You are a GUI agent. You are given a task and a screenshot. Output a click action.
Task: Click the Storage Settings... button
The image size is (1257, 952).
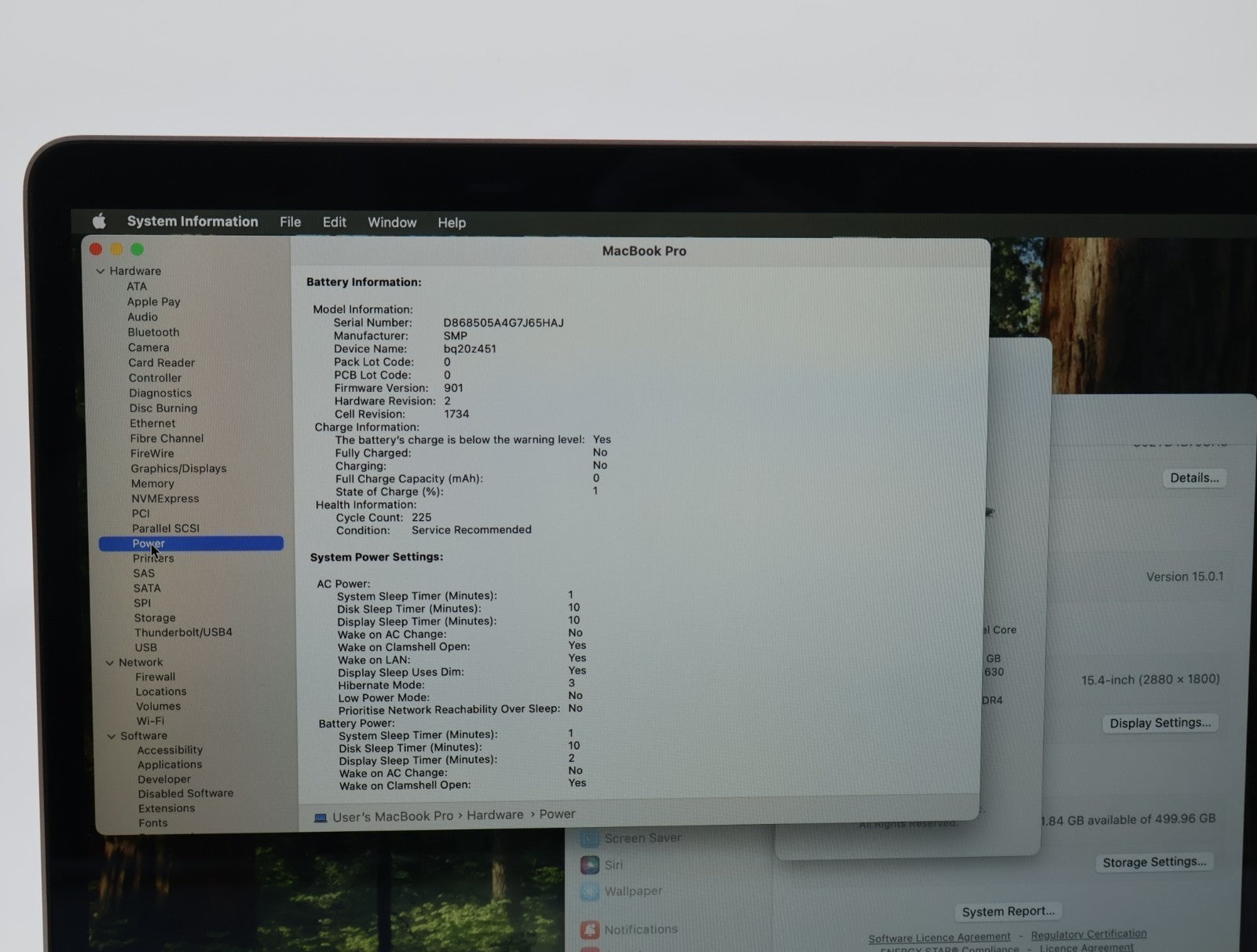[x=1153, y=862]
